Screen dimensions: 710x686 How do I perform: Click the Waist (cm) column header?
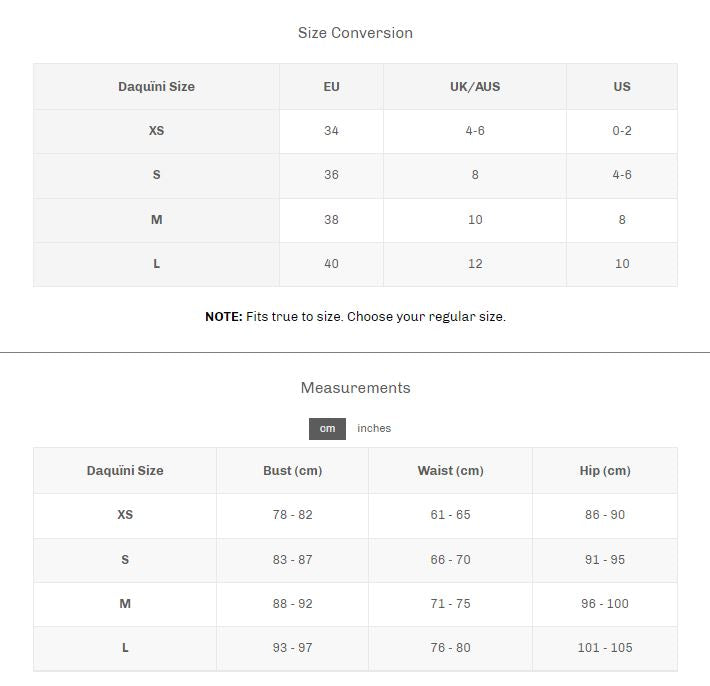click(450, 471)
